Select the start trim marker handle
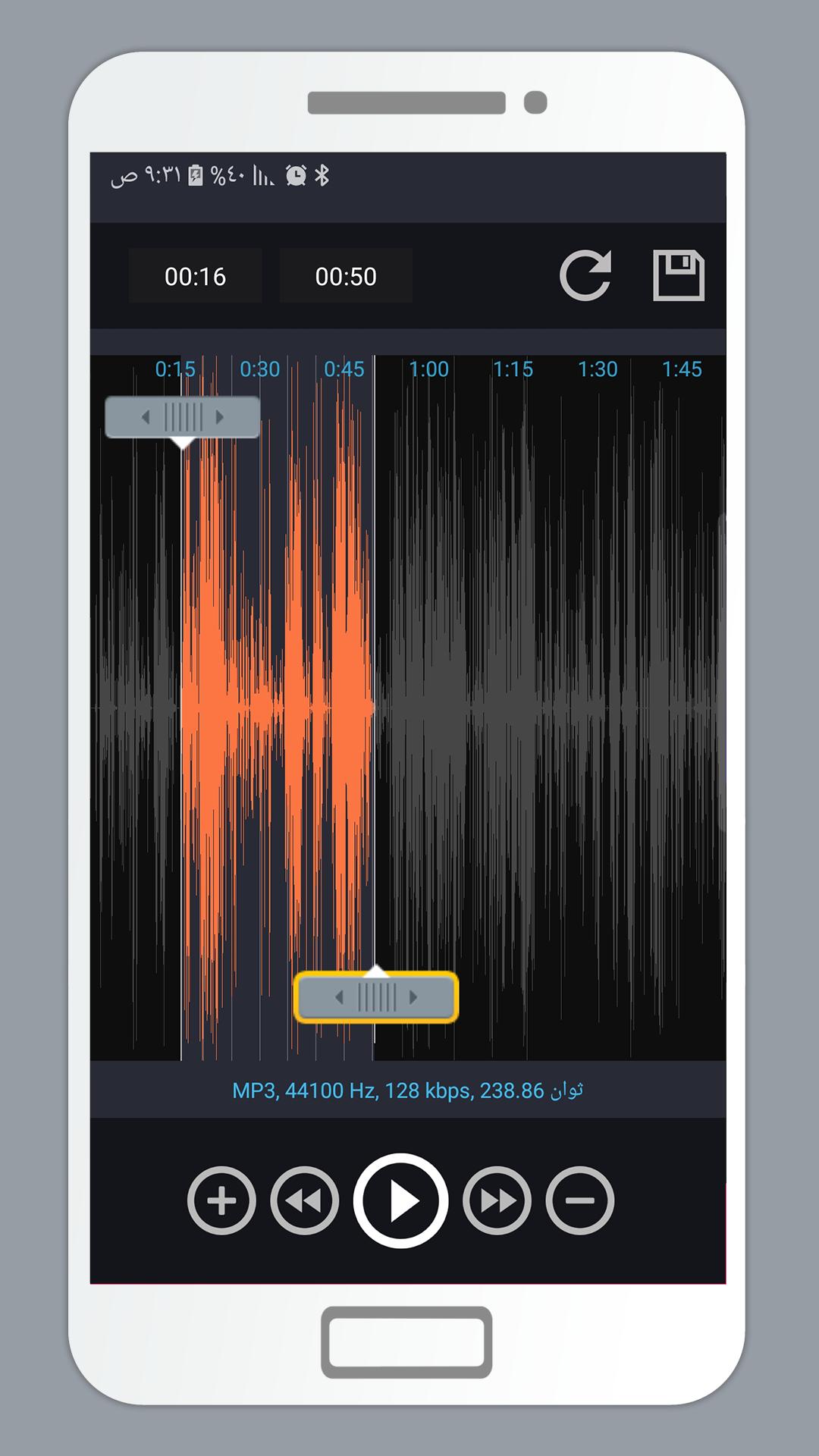 pyautogui.click(x=183, y=417)
